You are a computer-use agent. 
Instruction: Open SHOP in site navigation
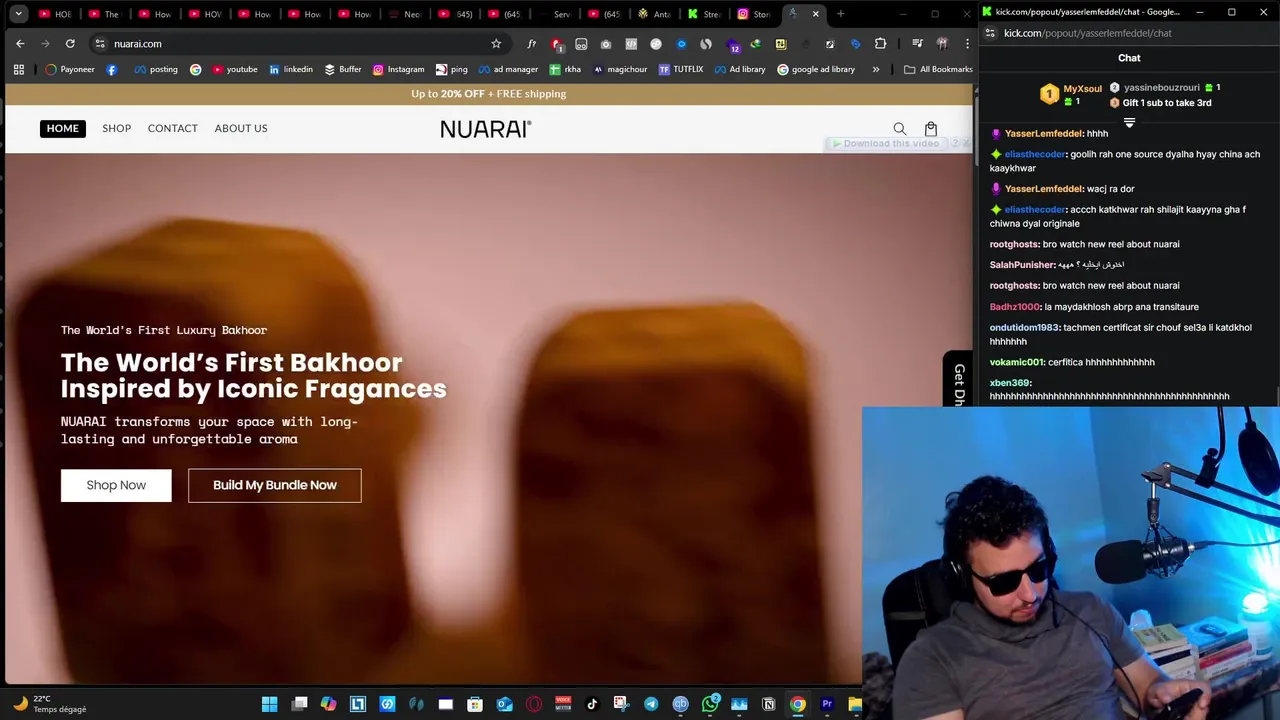[x=116, y=128]
